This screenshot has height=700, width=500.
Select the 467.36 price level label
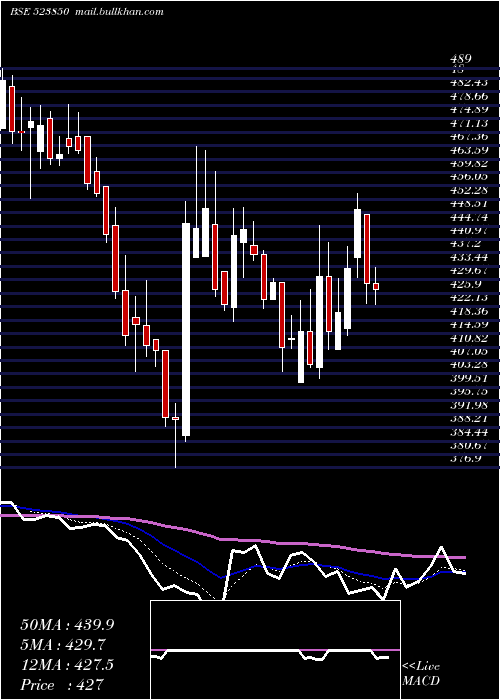[x=469, y=136]
